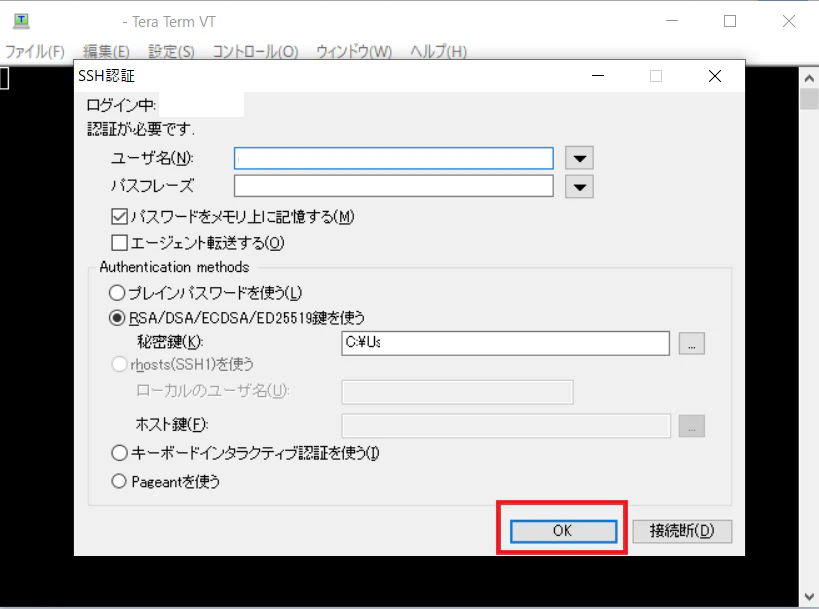
Task: Enable エージェント転送する checkbox
Action: click(120, 242)
